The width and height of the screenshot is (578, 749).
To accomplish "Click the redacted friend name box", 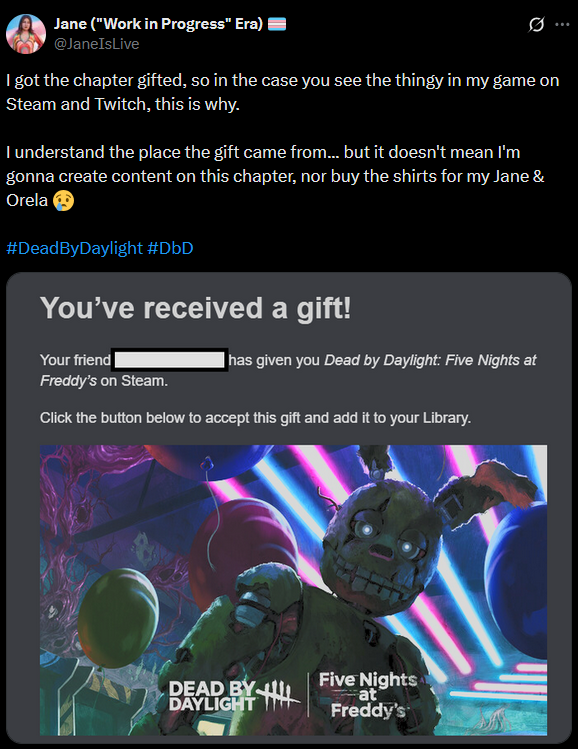I will point(170,360).
